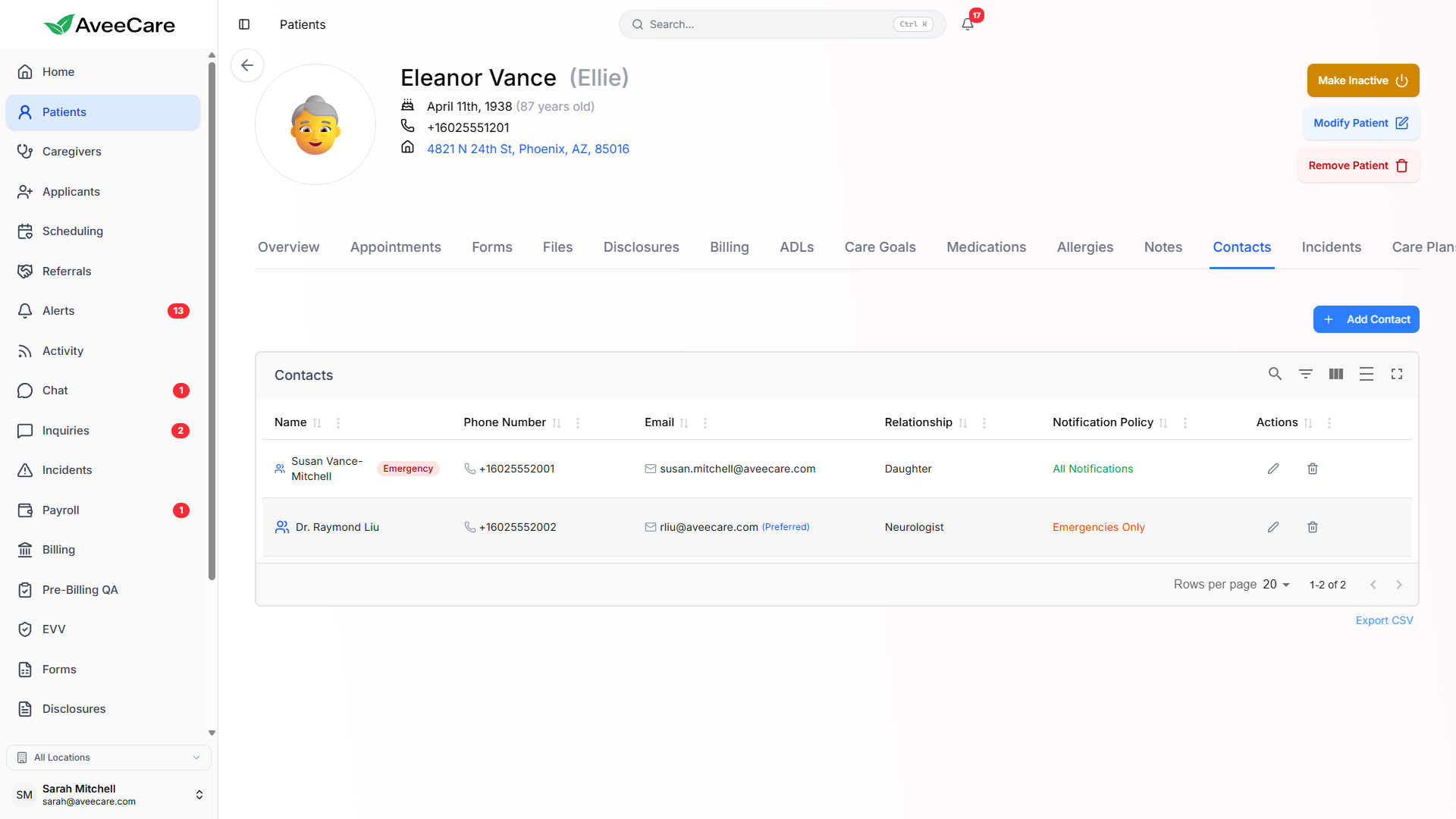This screenshot has height=819, width=1456.
Task: Open the Care Goals tab
Action: [x=880, y=247]
